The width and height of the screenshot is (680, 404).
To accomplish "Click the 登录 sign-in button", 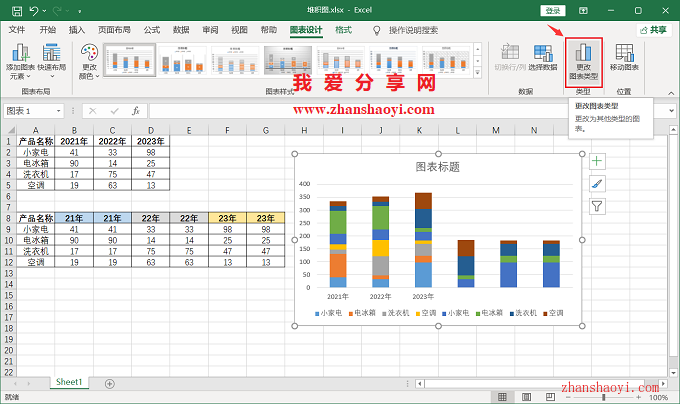I will click(x=552, y=10).
